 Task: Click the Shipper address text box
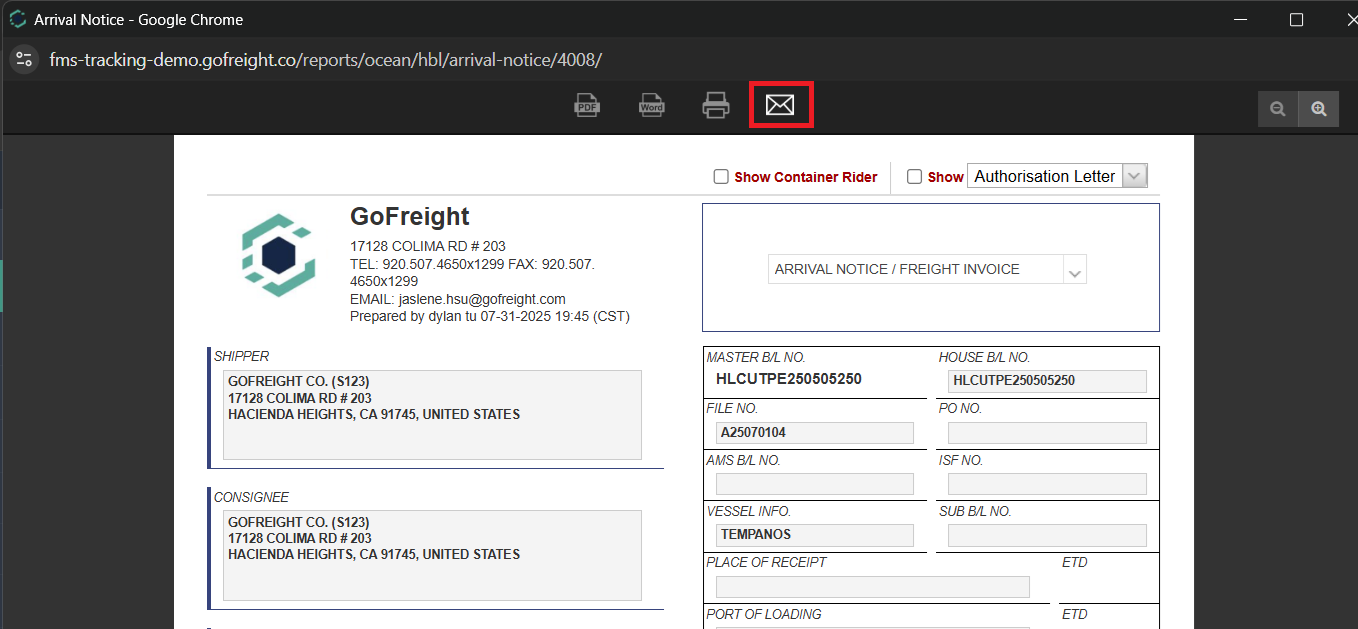[x=432, y=415]
